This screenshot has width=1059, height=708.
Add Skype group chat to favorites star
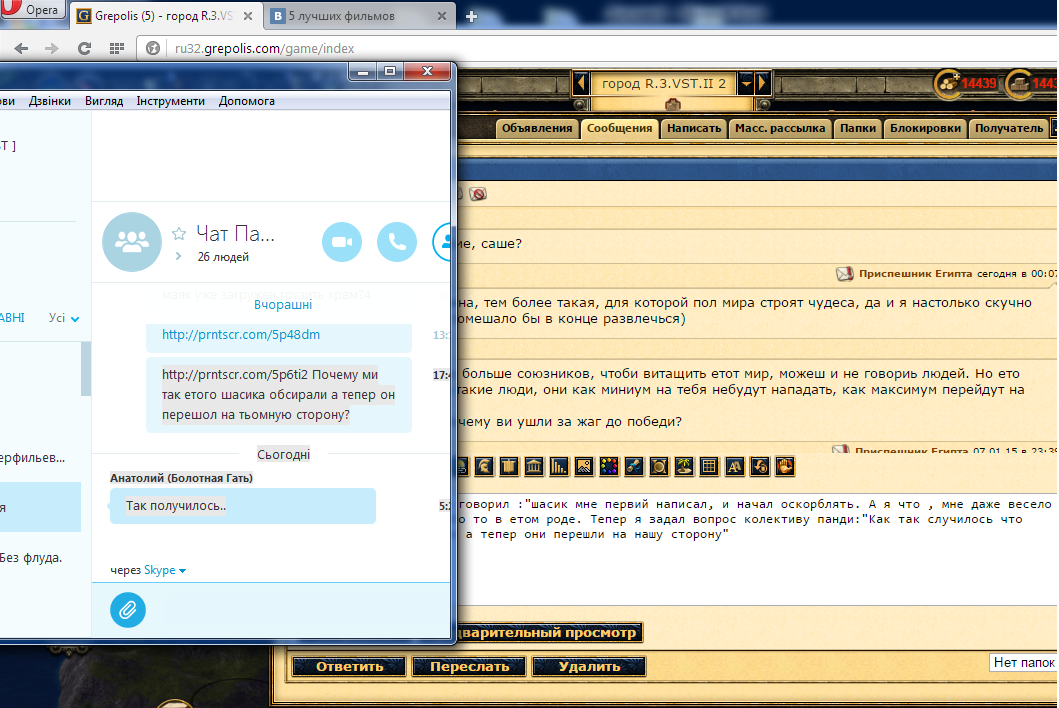click(179, 234)
